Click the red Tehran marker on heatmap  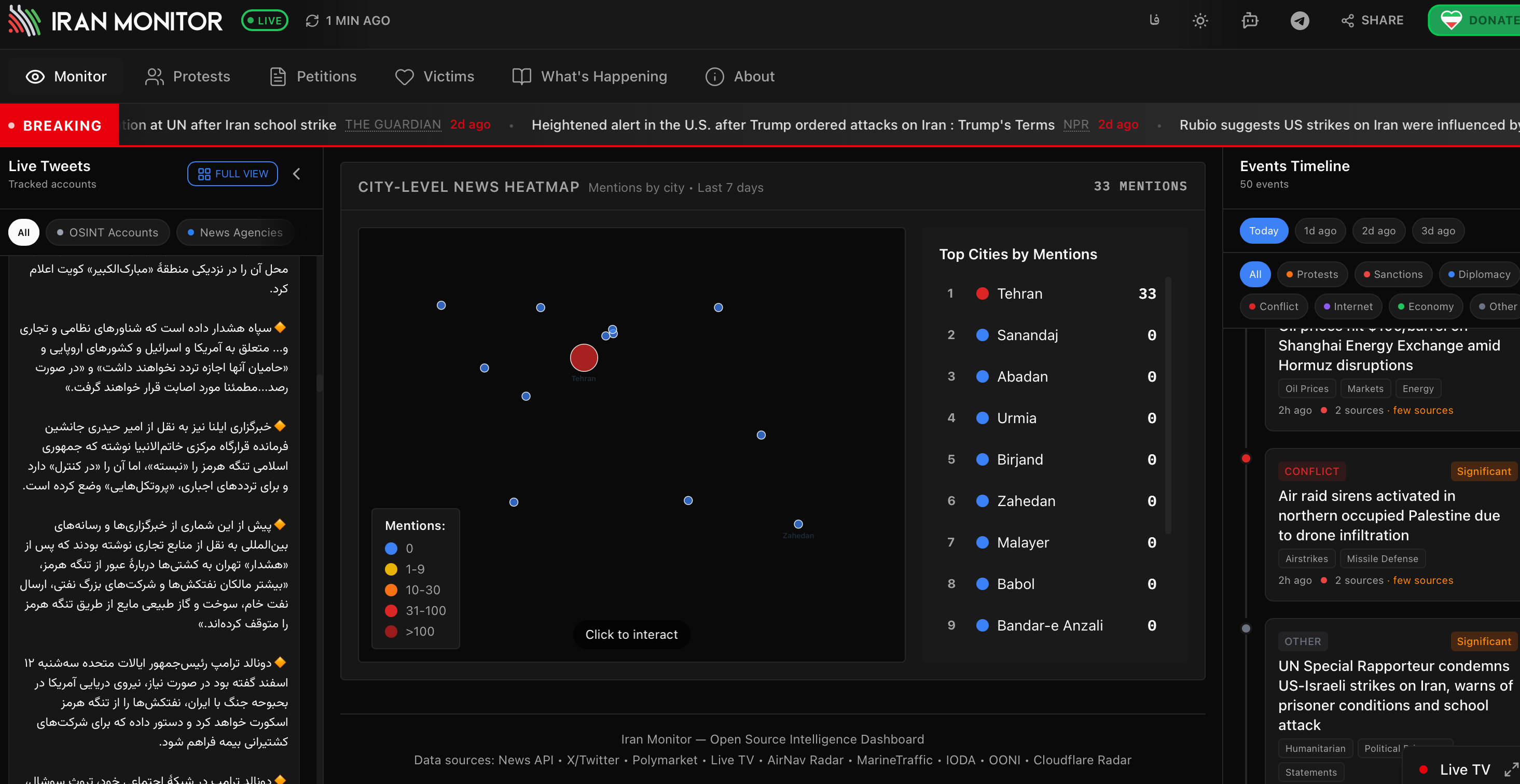click(x=584, y=357)
